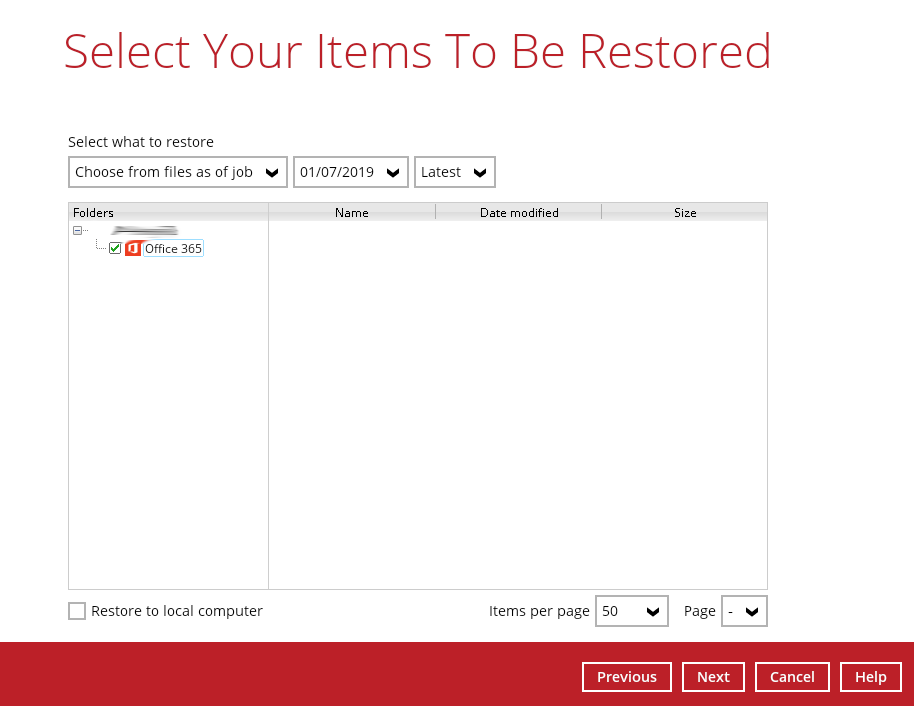Open the Latest version dropdown
Viewport: 914px width, 706px height.
click(454, 171)
